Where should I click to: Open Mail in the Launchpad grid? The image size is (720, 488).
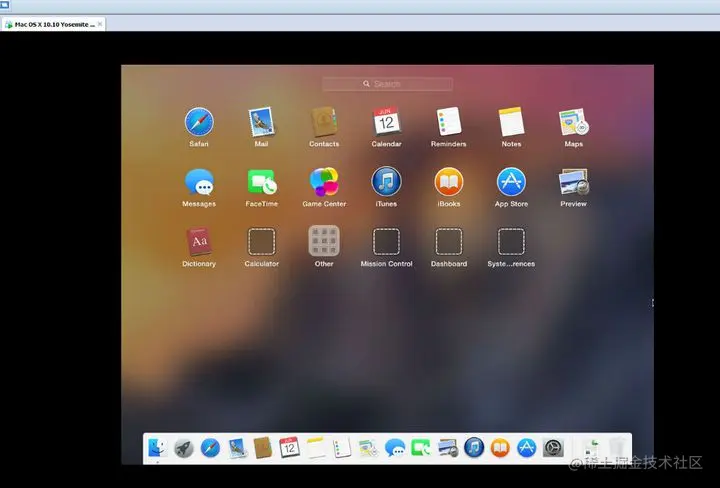(261, 122)
